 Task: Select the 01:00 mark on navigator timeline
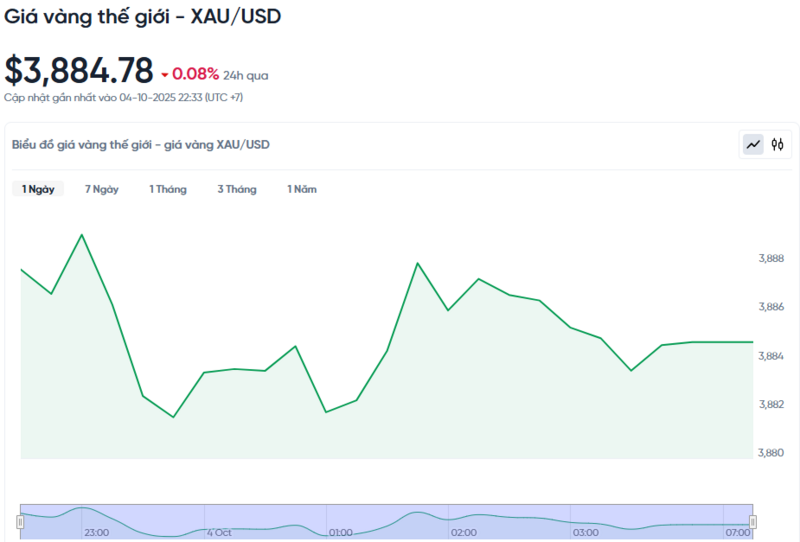[x=340, y=533]
